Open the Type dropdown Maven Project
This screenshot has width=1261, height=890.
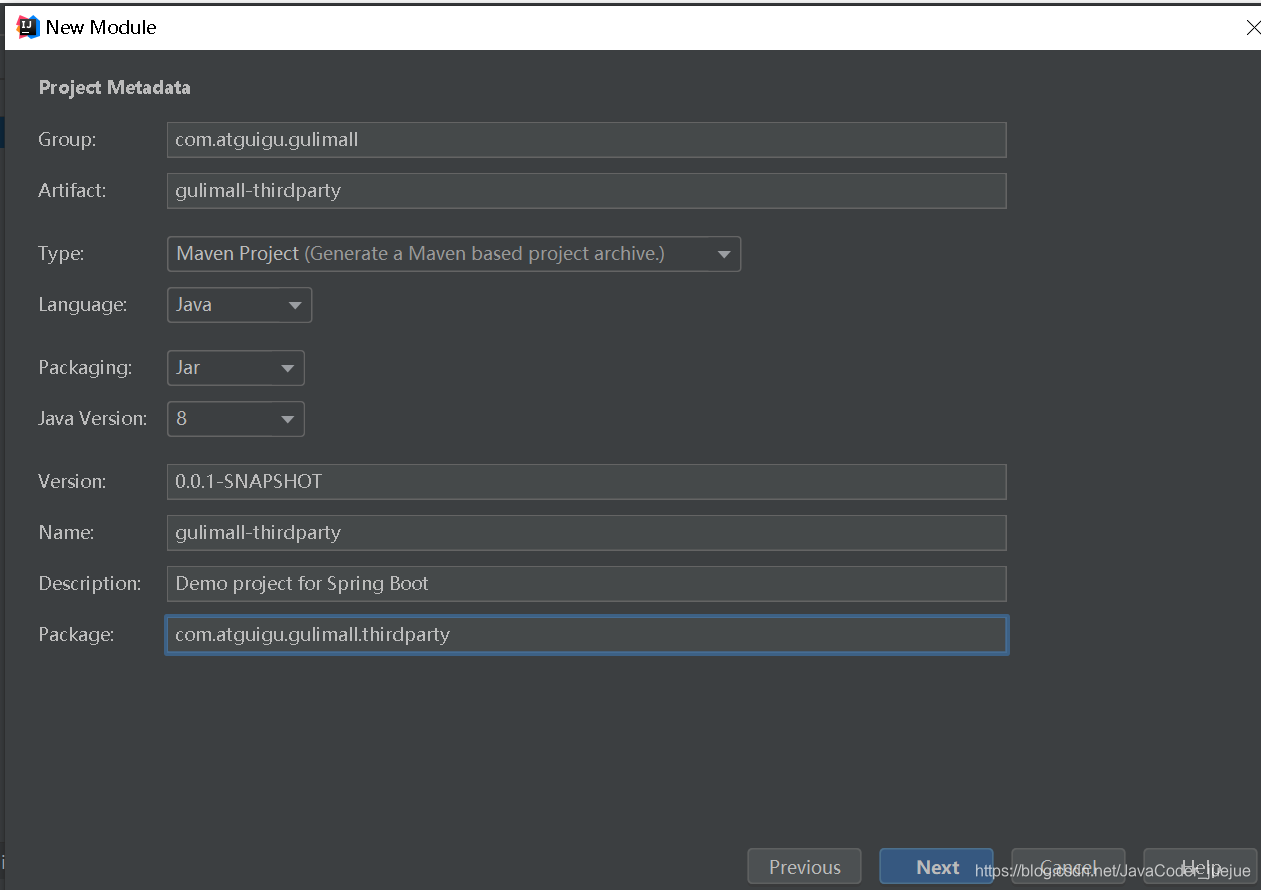click(454, 254)
